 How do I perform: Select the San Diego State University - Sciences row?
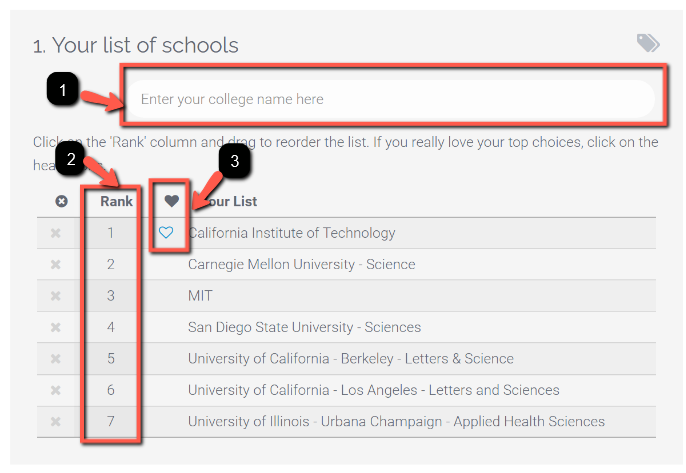pos(304,327)
